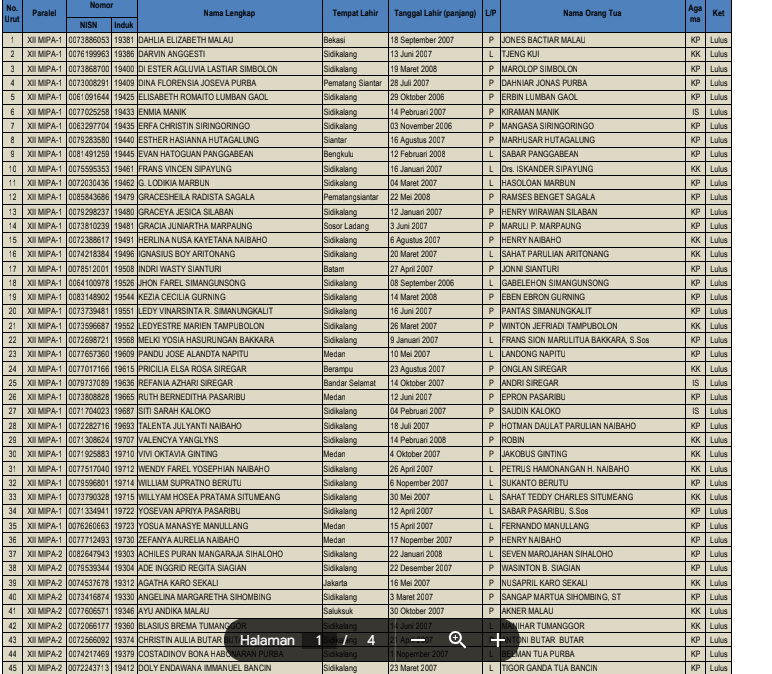
Task: Click the Tanggal Lahir (panjang) header
Action: pyautogui.click(x=435, y=13)
